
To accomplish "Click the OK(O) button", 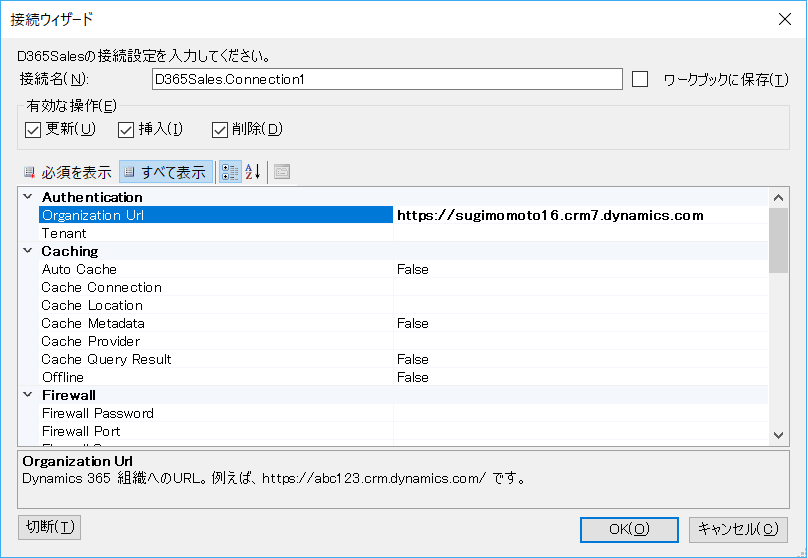I will click(x=629, y=529).
